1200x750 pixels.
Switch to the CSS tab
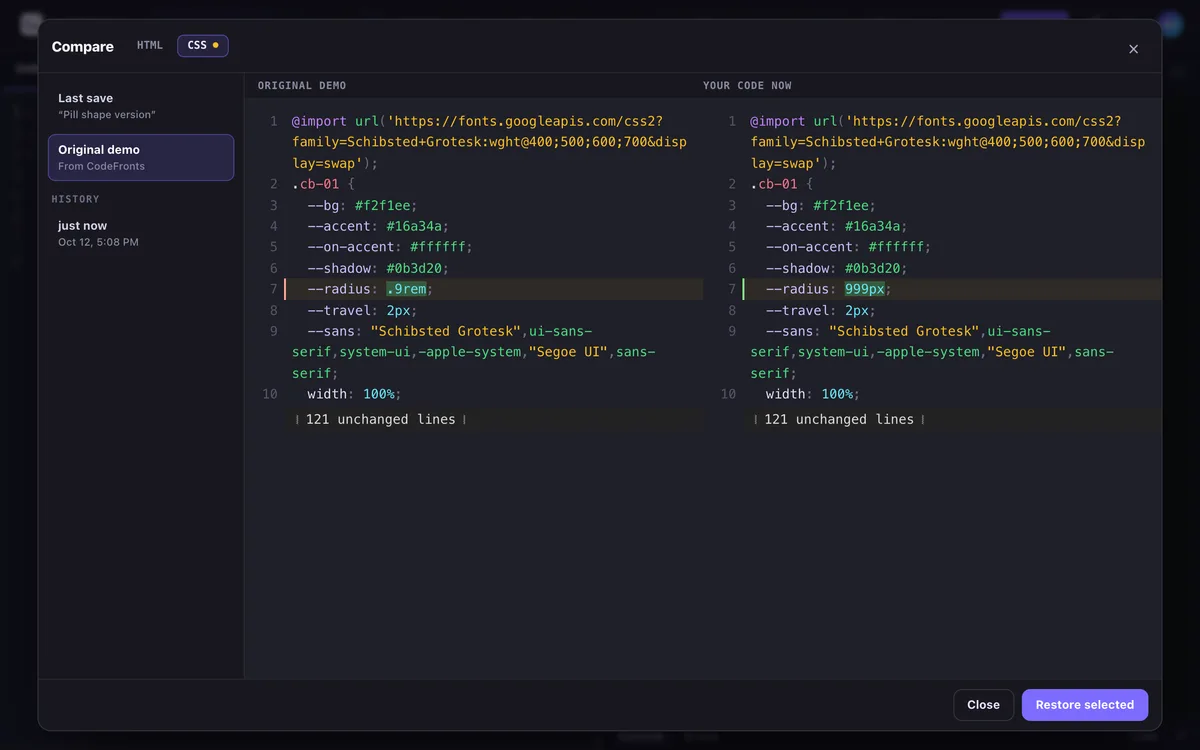[203, 46]
